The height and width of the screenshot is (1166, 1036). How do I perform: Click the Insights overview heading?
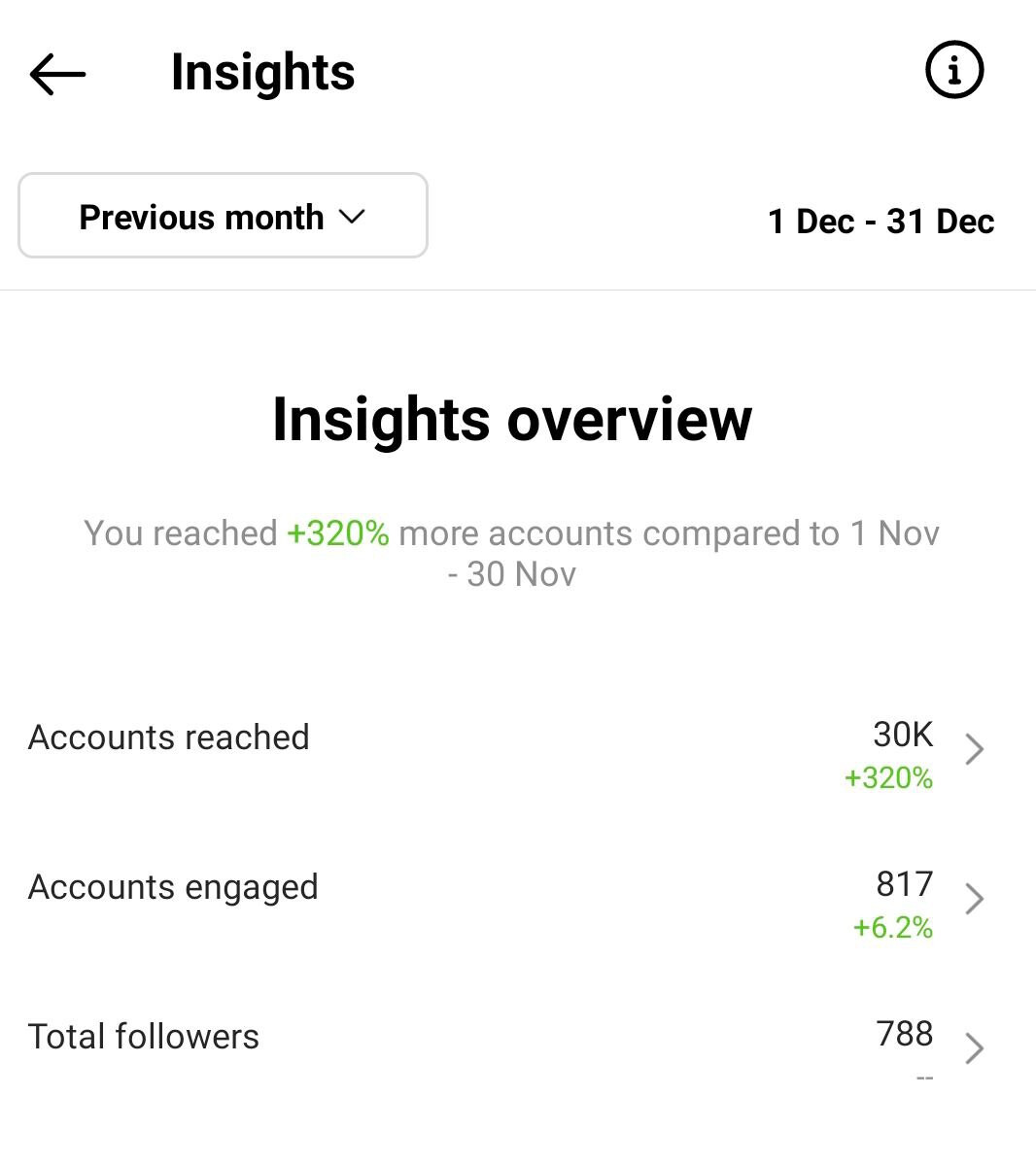[x=512, y=421]
